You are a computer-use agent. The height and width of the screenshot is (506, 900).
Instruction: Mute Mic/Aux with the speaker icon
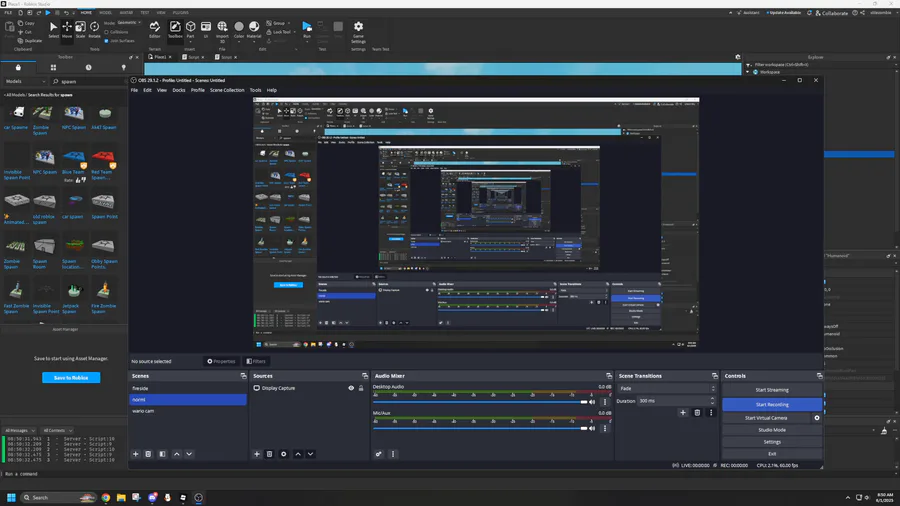click(592, 428)
